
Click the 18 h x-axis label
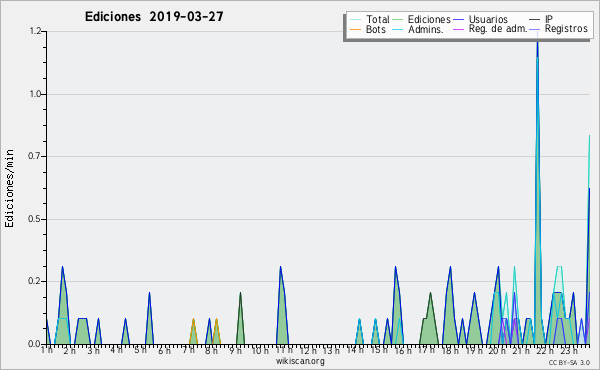pyautogui.click(x=451, y=350)
